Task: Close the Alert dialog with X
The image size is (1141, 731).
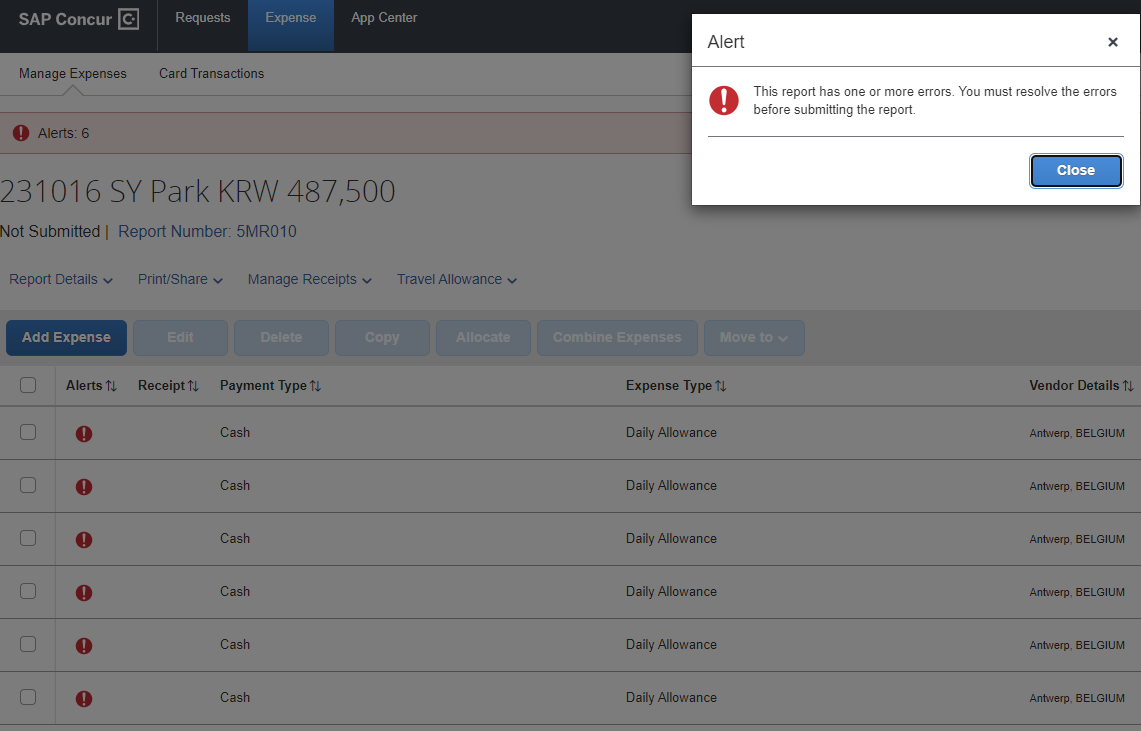Action: coord(1113,42)
